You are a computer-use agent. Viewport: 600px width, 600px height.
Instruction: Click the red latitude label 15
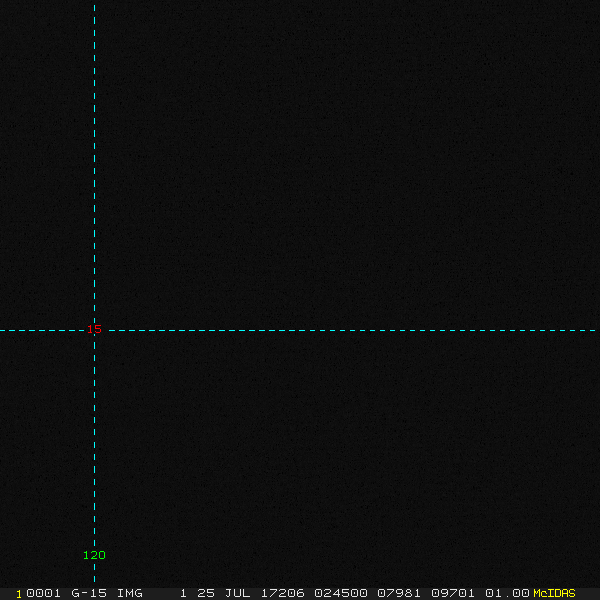pos(94,329)
